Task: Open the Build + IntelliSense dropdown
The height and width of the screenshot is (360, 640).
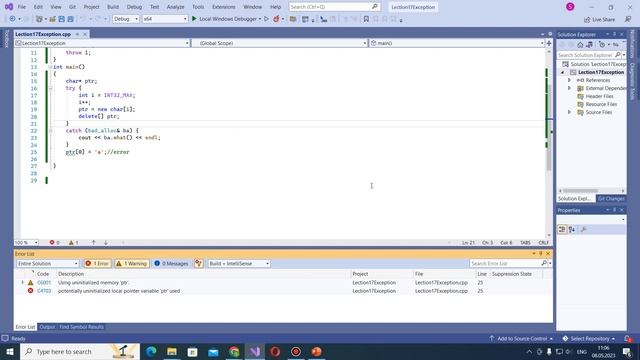Action: [239, 263]
